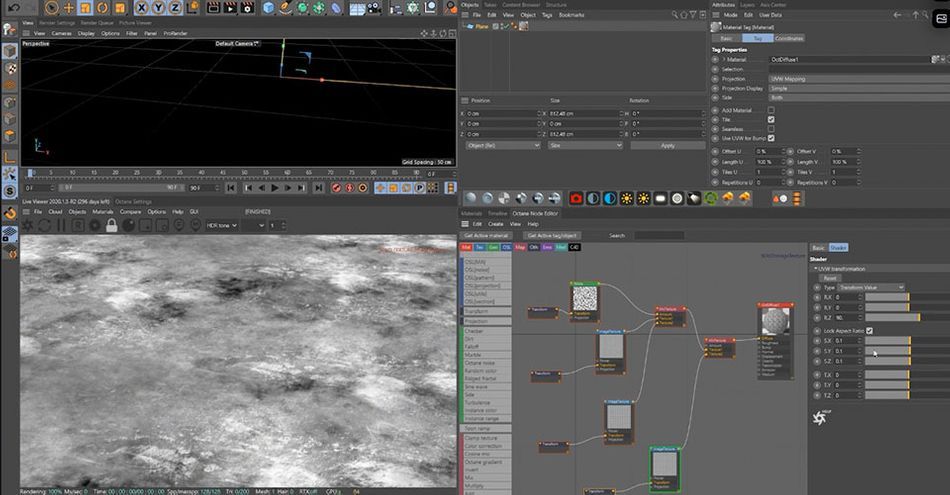Click the Record Active Objects button
Viewport: 950px width, 495px height.
click(x=336, y=188)
